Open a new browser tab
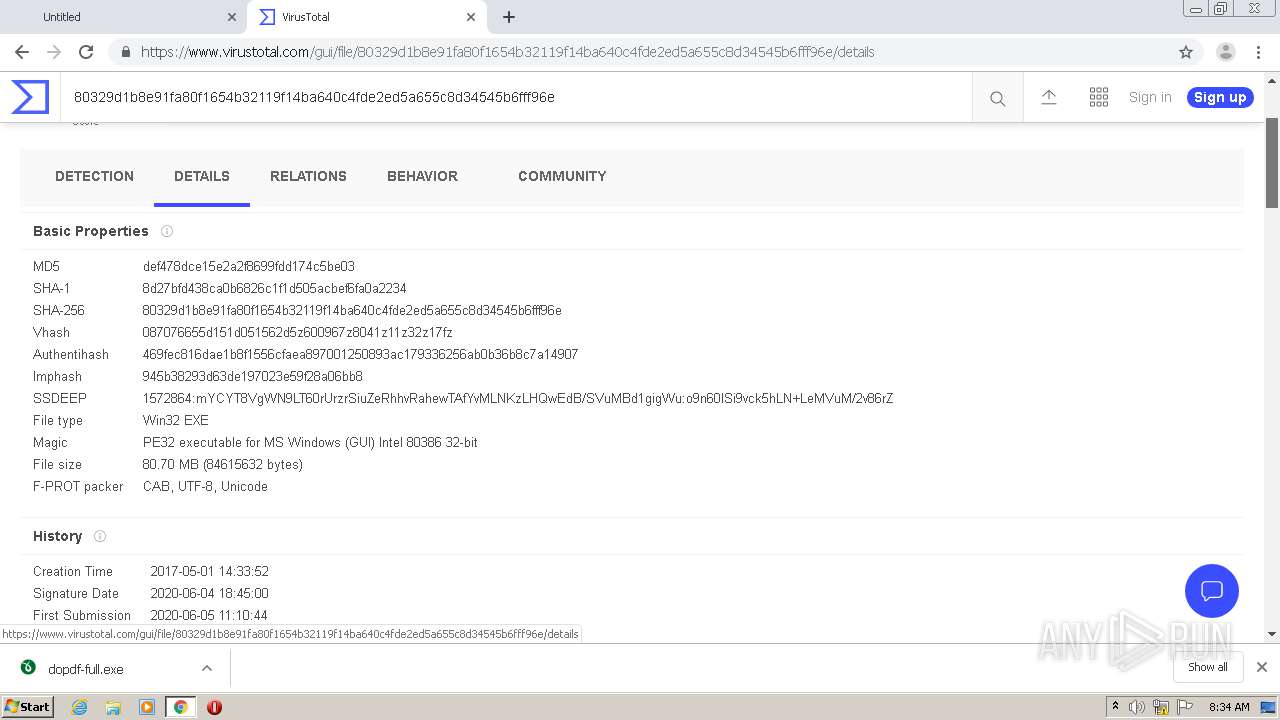The height and width of the screenshot is (720, 1280). click(508, 17)
